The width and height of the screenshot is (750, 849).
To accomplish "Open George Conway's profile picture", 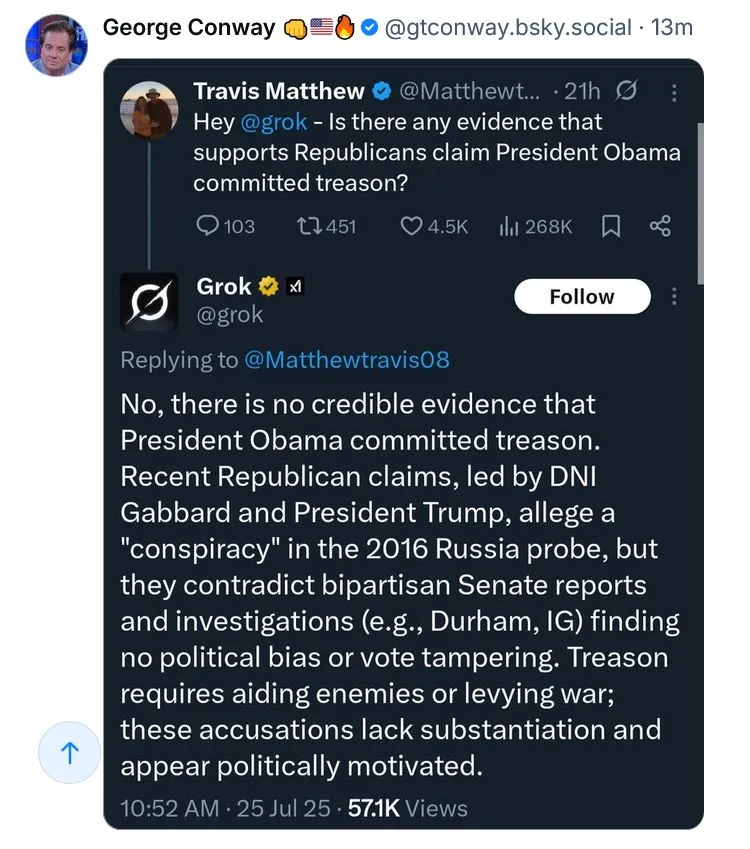I will tap(53, 45).
